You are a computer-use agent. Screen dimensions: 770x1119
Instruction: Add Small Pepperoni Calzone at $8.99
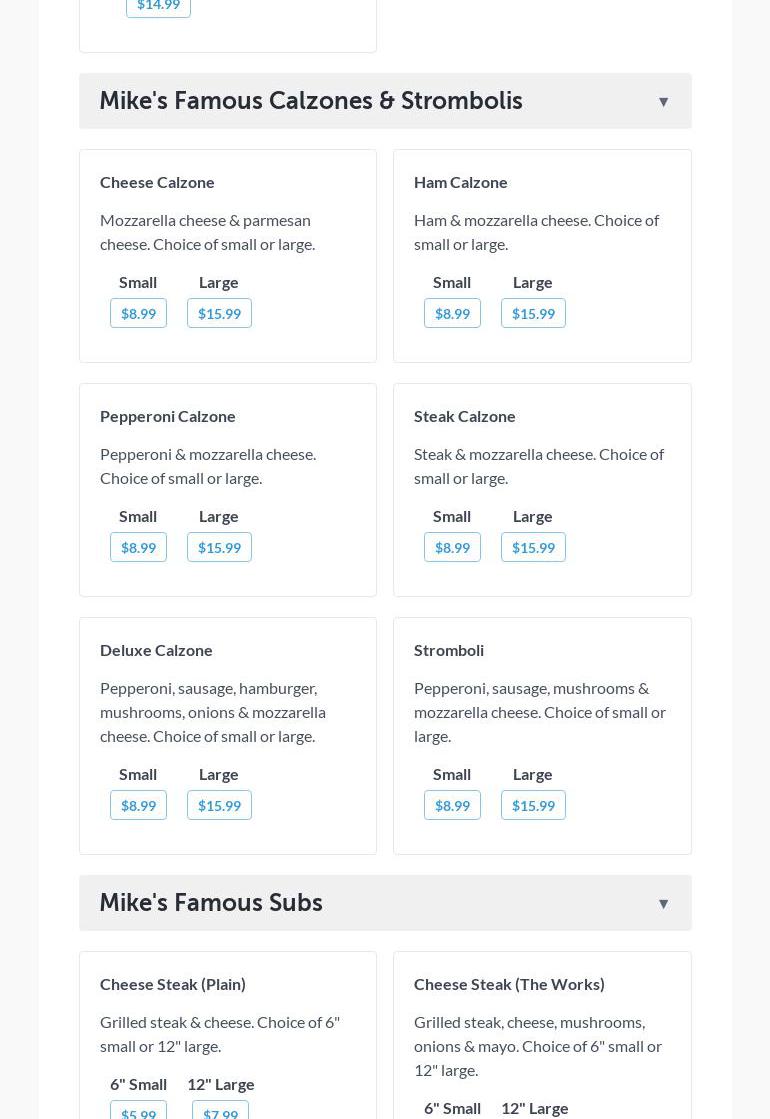point(138,547)
